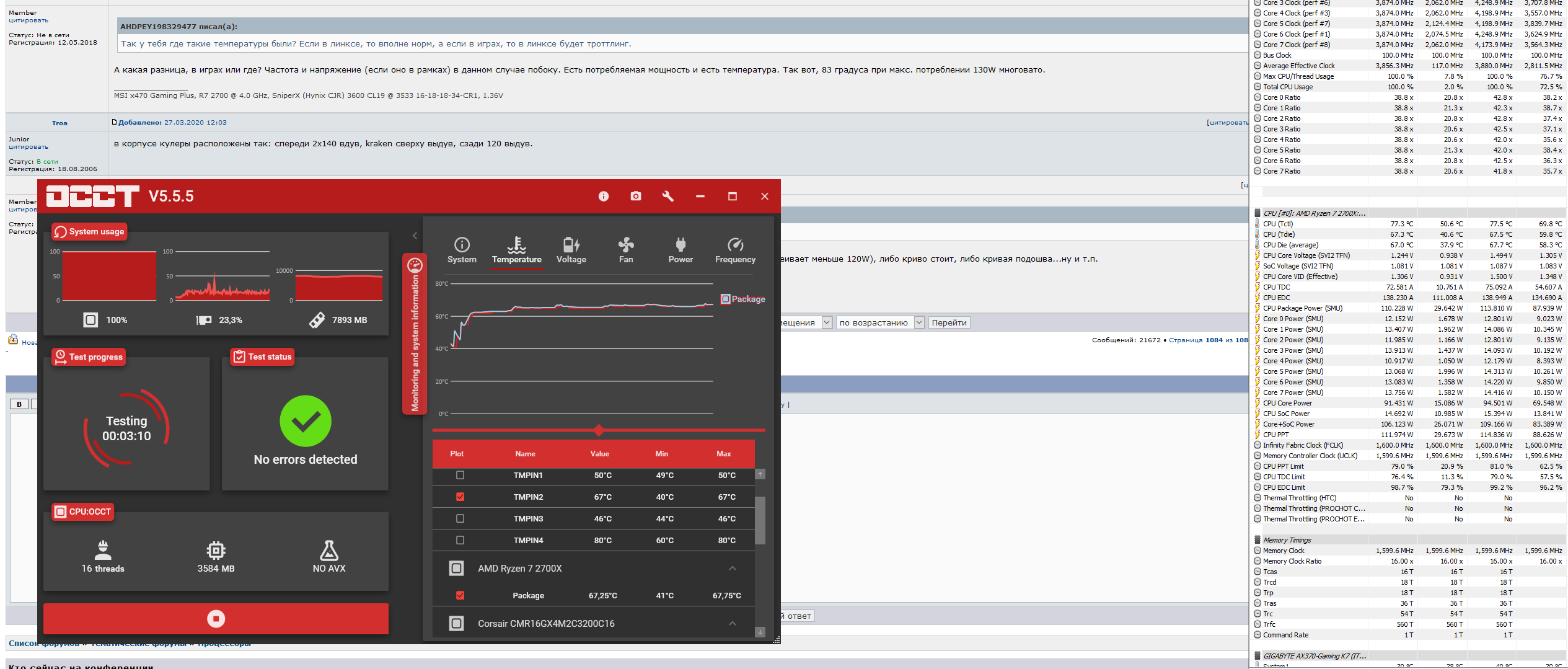Stop the OCCT test
Image resolution: width=1568 pixels, height=669 pixels.
tap(216, 618)
